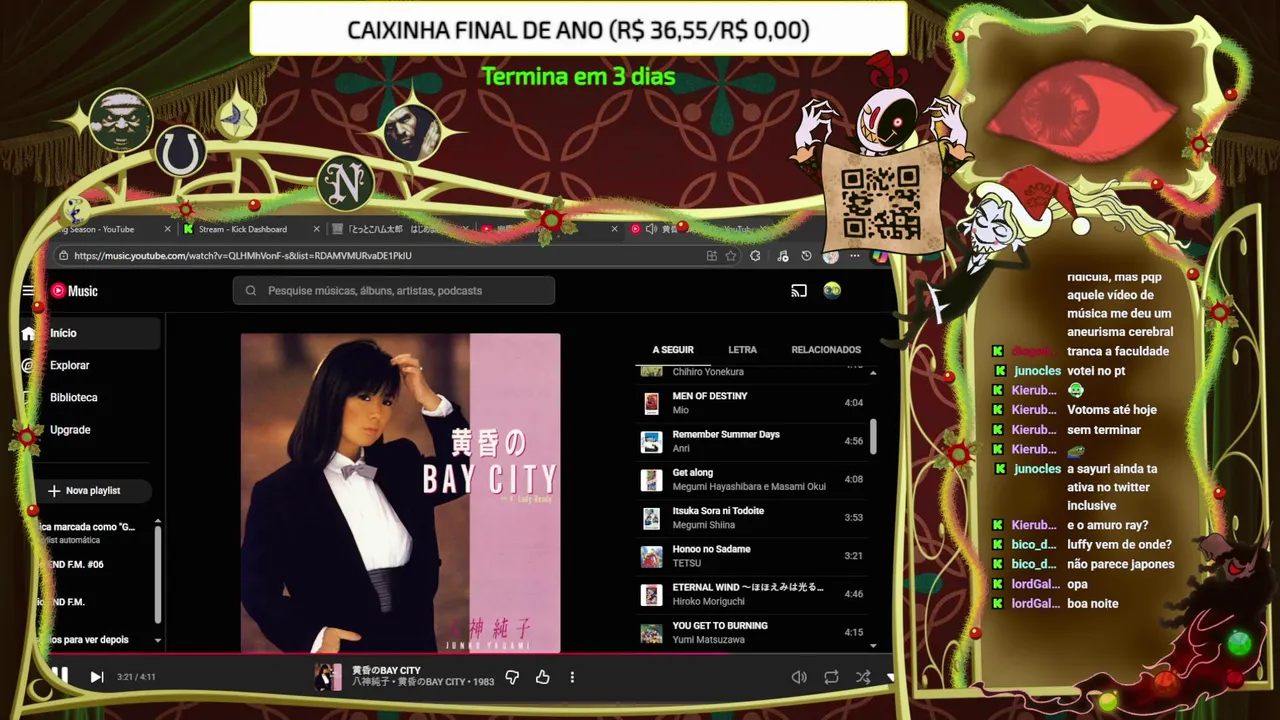The width and height of the screenshot is (1280, 720).
Task: Create a Nova playlist
Action: 92,491
